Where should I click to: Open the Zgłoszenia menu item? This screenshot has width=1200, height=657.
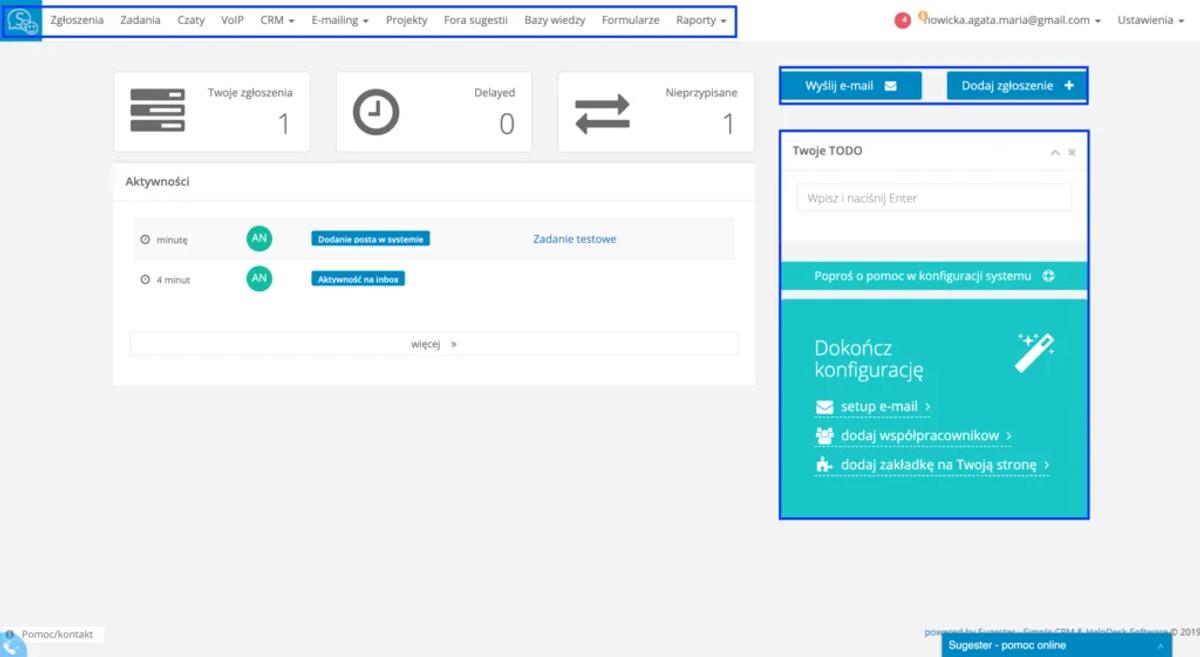point(77,20)
